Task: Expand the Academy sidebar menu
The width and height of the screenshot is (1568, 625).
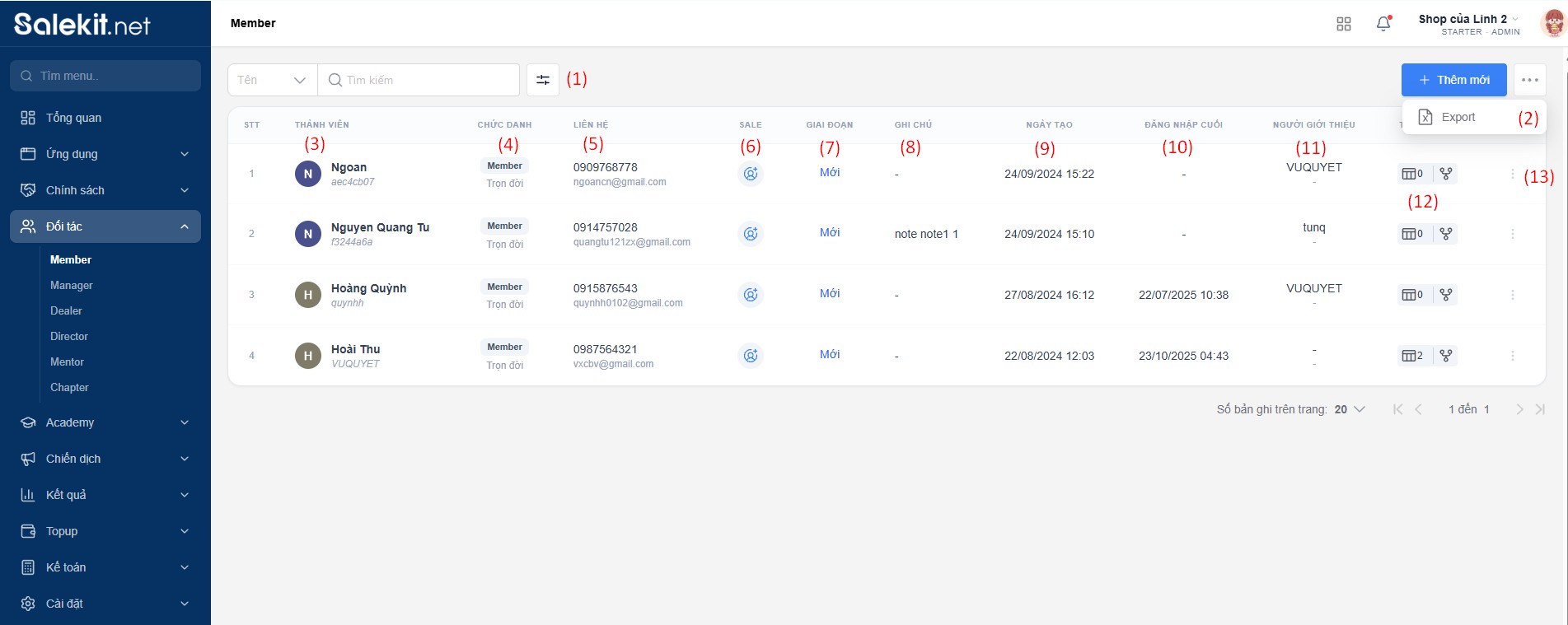Action: coord(105,422)
